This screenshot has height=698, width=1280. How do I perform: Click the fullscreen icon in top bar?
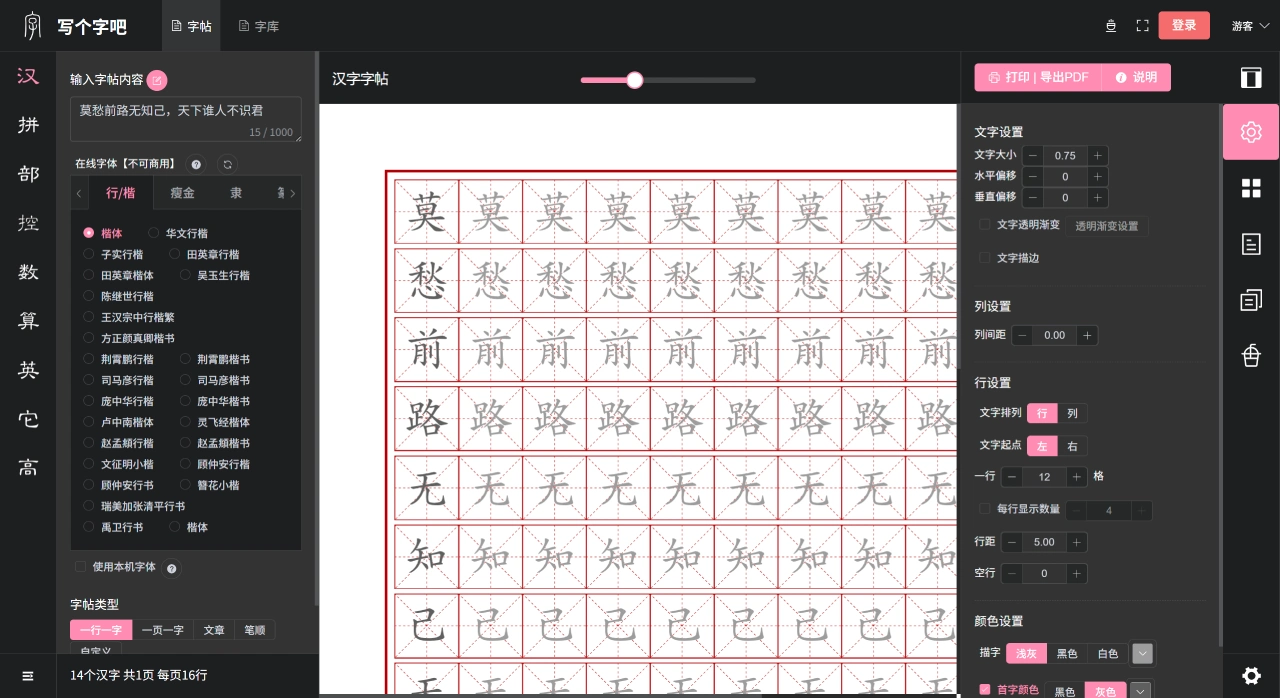(1143, 26)
